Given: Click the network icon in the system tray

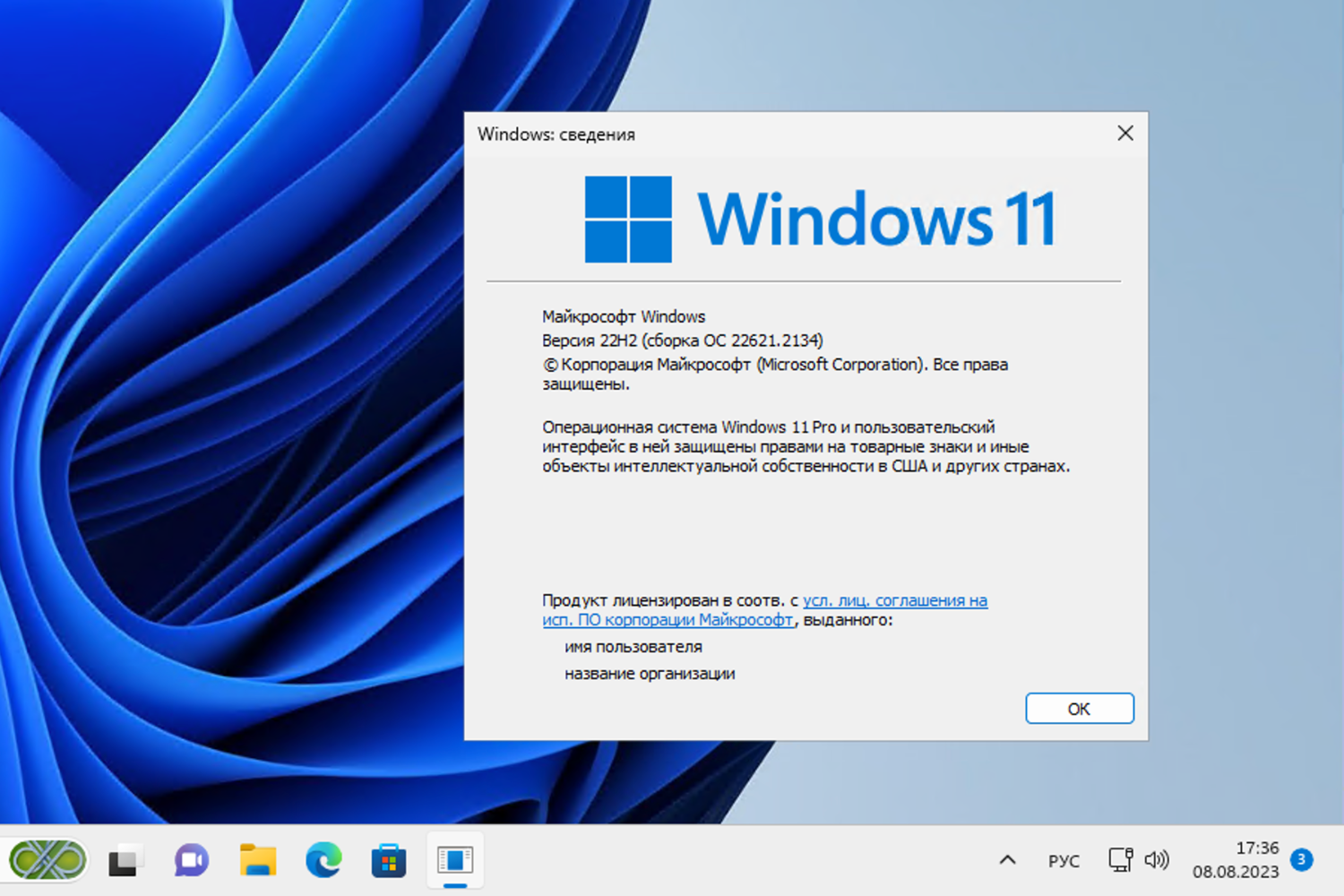Looking at the screenshot, I should [x=1121, y=858].
